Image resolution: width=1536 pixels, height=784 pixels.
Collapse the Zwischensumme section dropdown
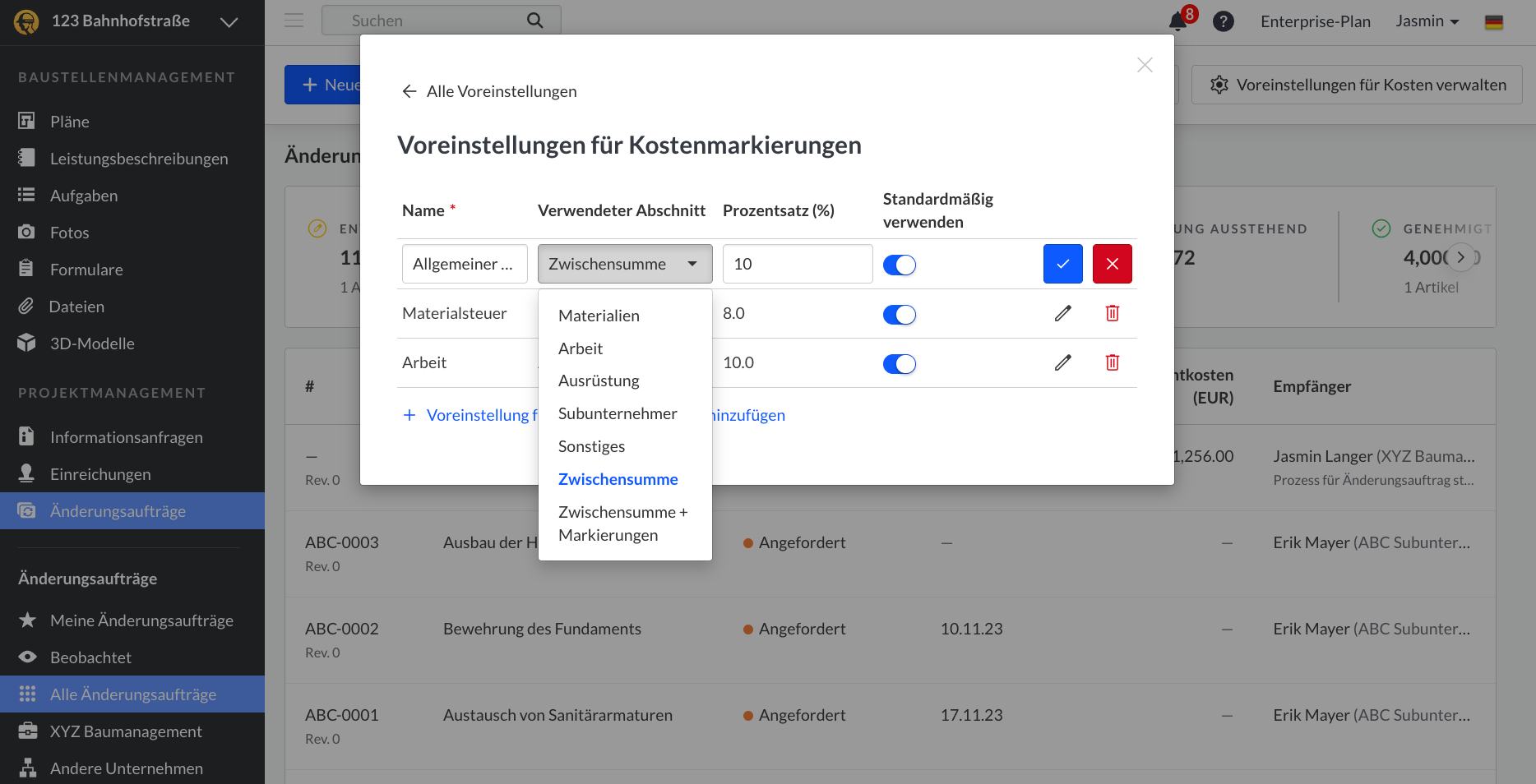click(625, 264)
